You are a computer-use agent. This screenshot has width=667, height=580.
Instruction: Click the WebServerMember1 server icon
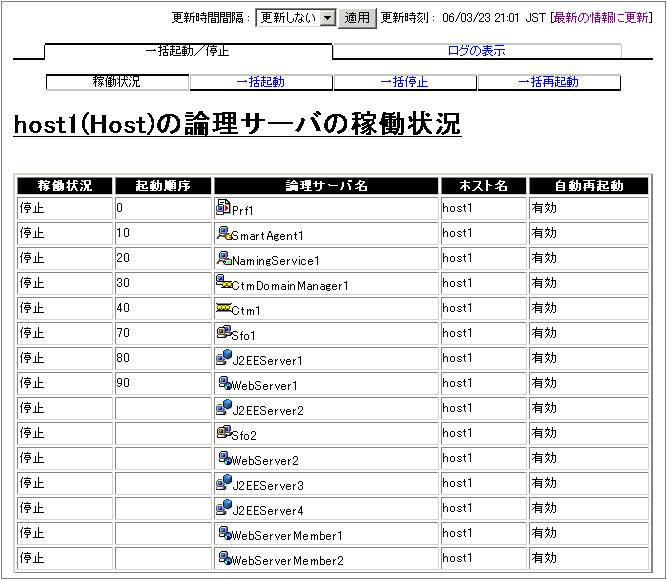click(225, 533)
